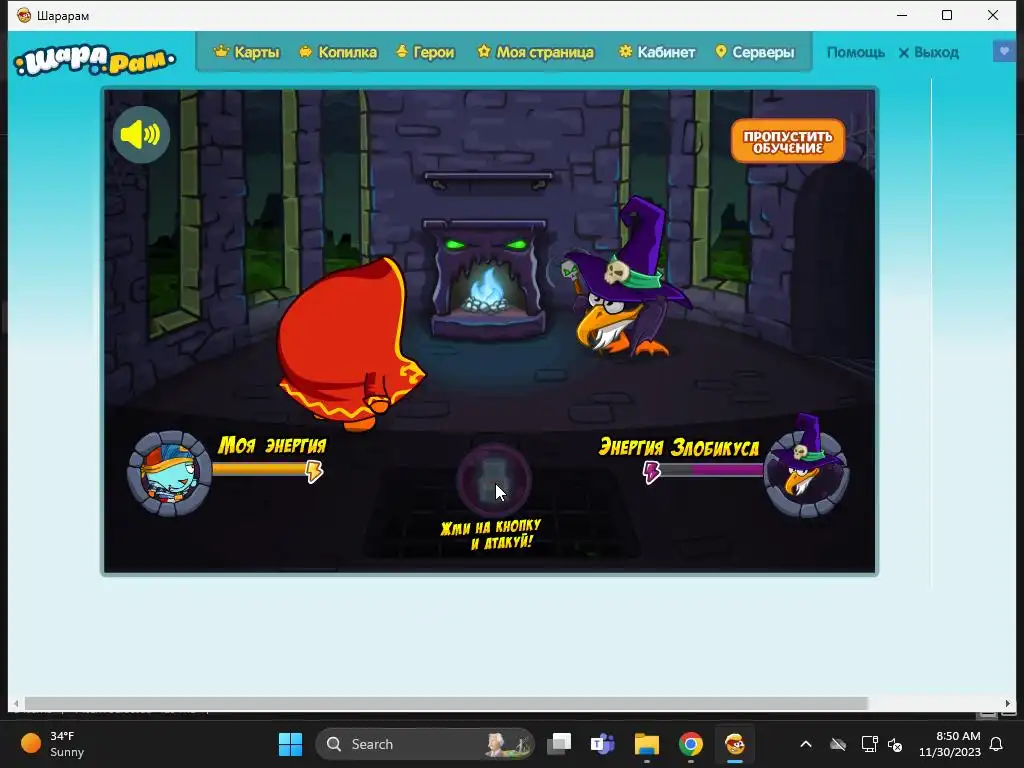Open Google Chrome from the taskbar
The width and height of the screenshot is (1024, 768).
[x=690, y=744]
